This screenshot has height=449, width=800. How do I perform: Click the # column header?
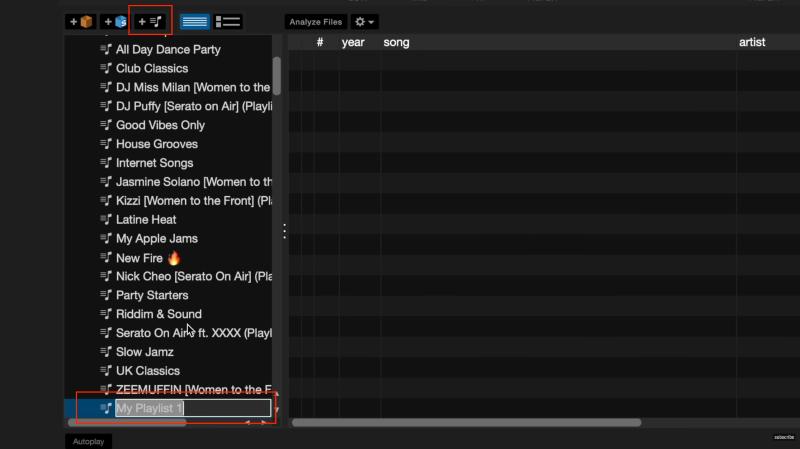point(320,42)
